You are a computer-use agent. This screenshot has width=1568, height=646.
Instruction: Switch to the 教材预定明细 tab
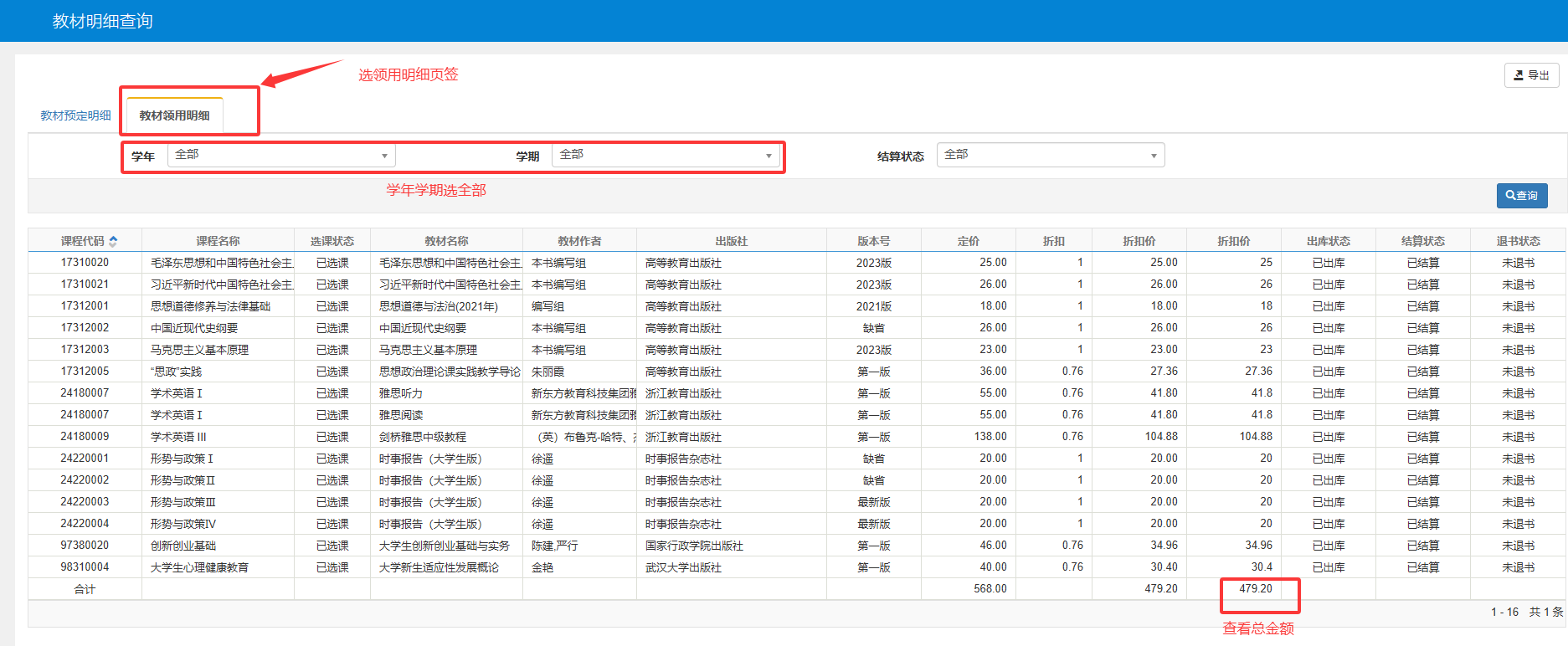pyautogui.click(x=75, y=115)
